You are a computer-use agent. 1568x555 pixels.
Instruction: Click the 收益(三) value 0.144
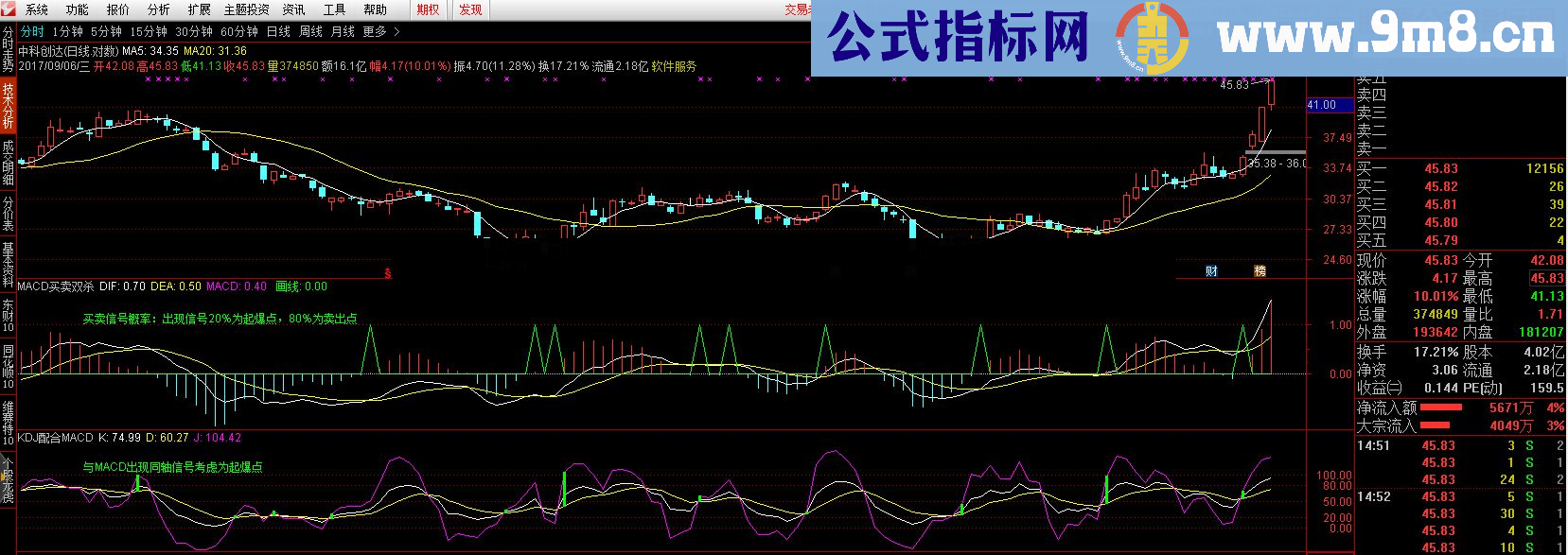[x=1440, y=388]
